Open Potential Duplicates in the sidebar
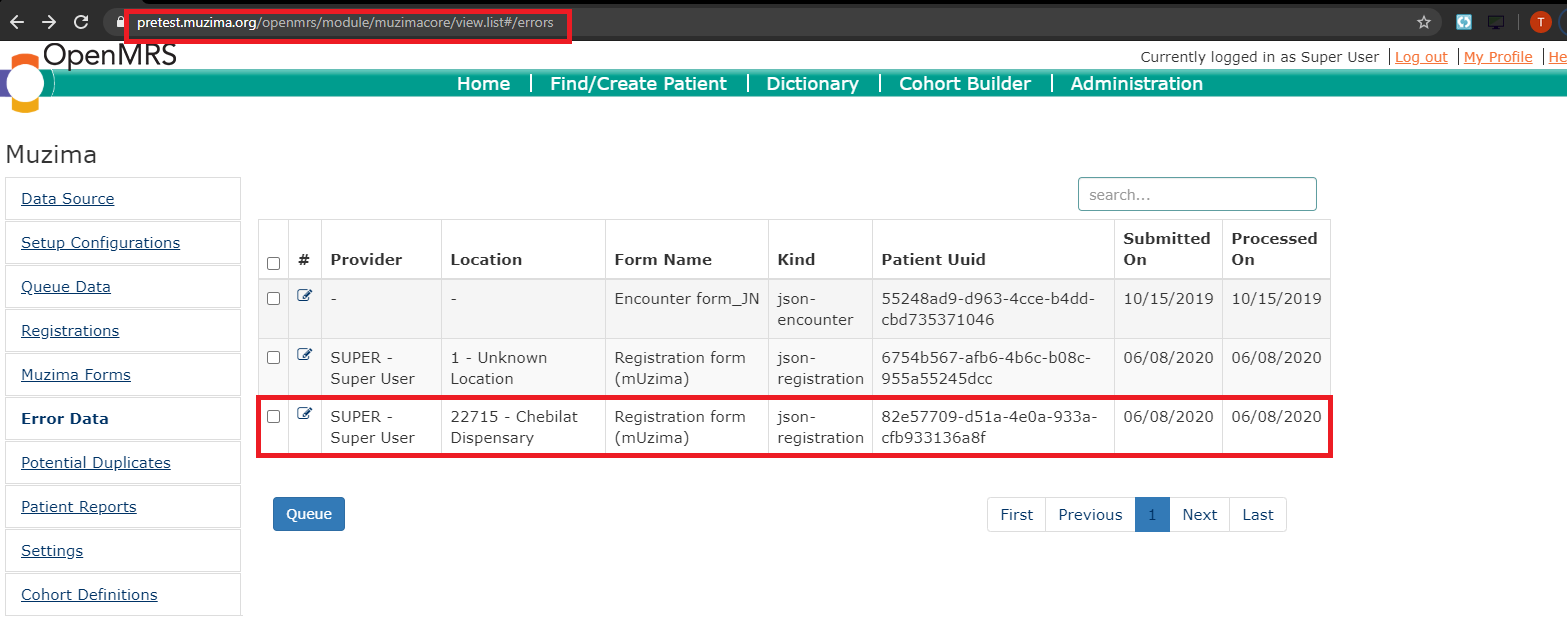 tap(96, 463)
